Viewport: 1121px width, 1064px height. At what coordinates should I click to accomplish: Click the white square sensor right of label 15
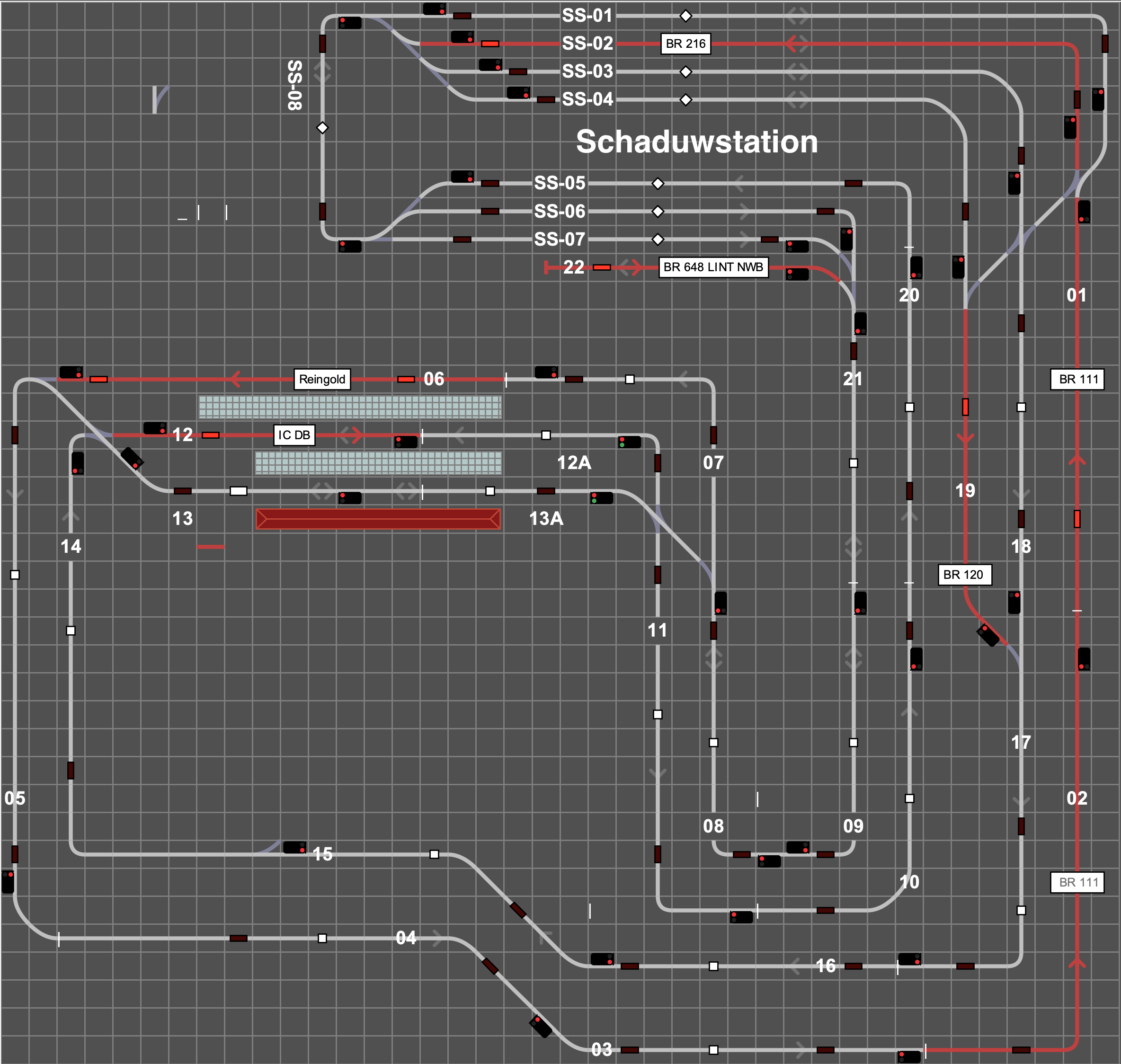pyautogui.click(x=434, y=854)
